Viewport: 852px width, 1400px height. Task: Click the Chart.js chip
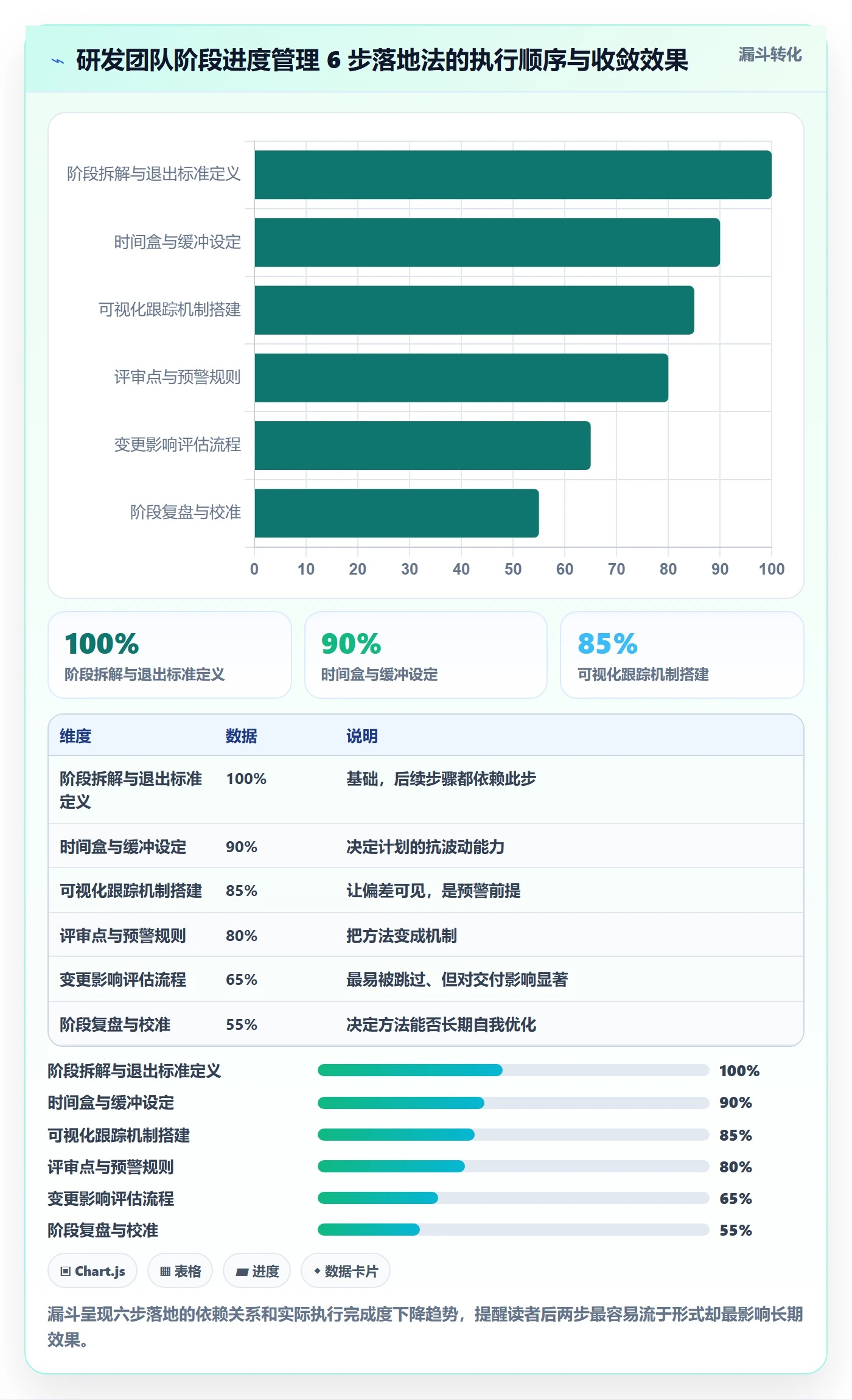93,1271
